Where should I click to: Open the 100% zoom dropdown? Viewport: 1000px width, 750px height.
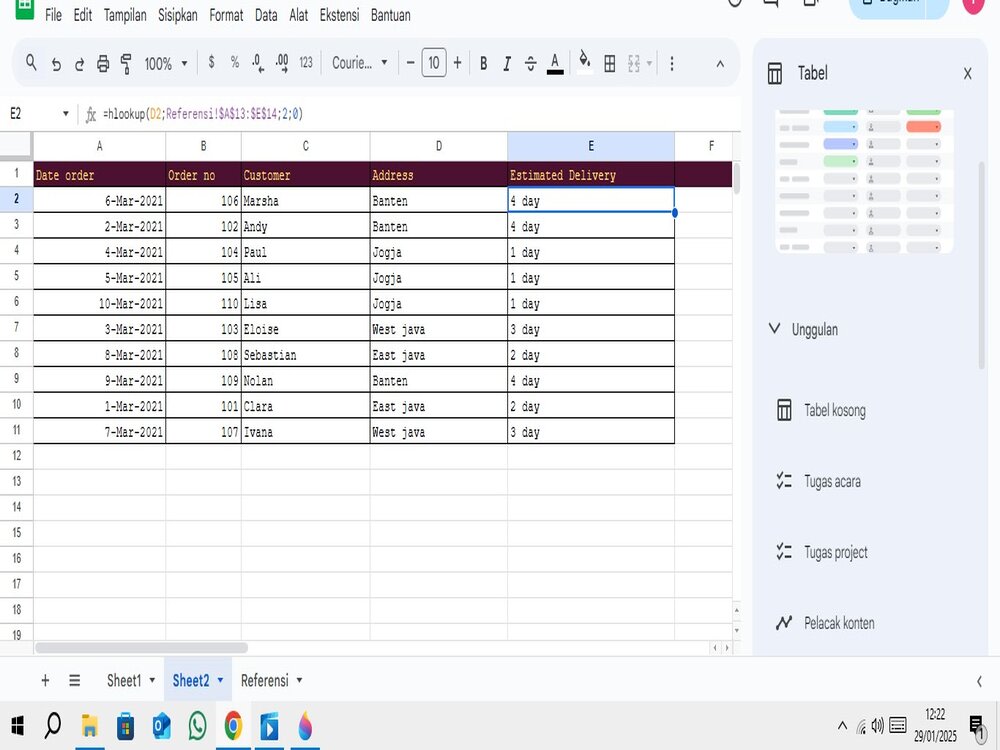point(166,63)
